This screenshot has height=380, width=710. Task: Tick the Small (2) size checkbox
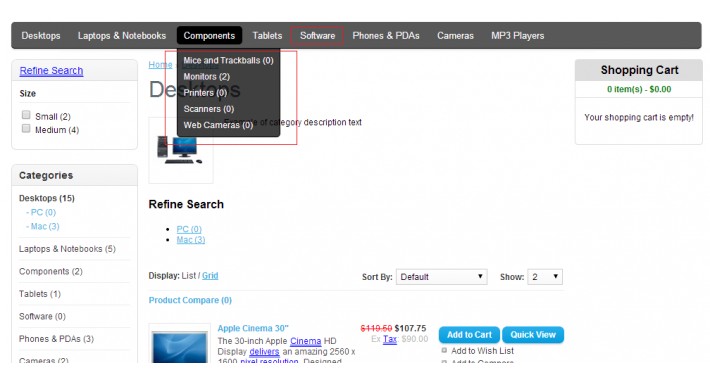26,115
